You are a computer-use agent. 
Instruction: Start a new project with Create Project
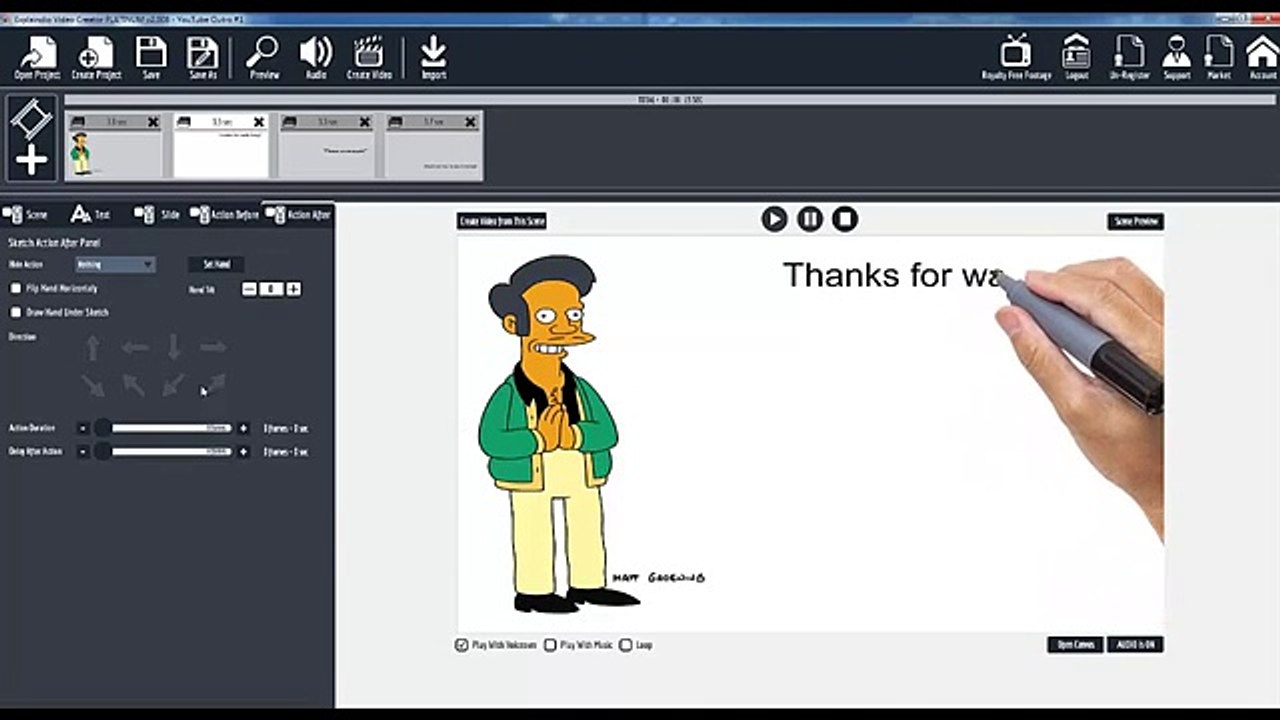(96, 58)
